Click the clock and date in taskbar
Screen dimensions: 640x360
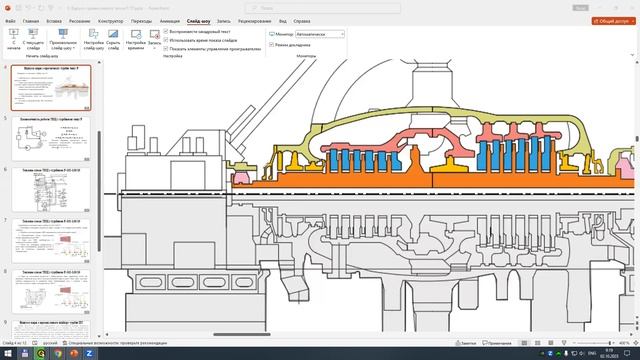coord(609,353)
